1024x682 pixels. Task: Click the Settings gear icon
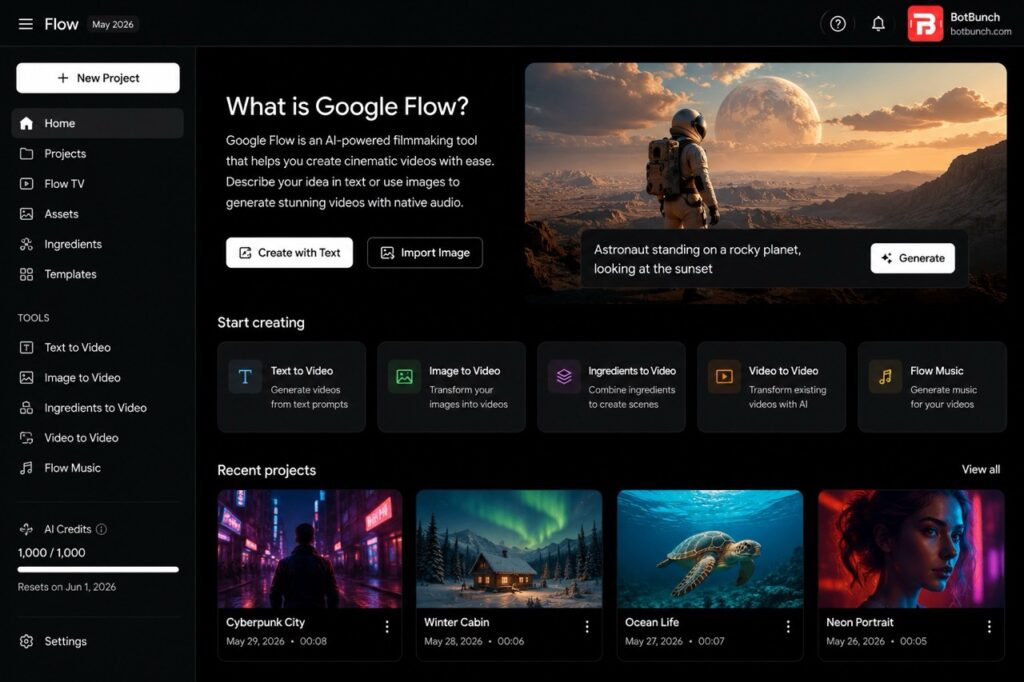click(x=26, y=641)
